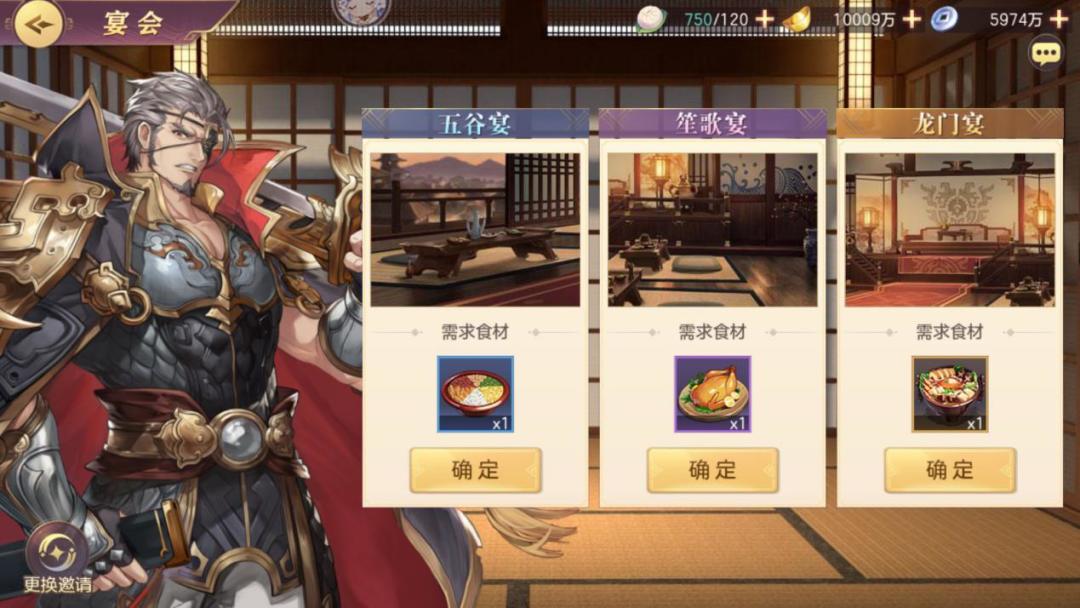Choose the 龙门宴 banquet header
The width and height of the screenshot is (1080, 608).
950,124
